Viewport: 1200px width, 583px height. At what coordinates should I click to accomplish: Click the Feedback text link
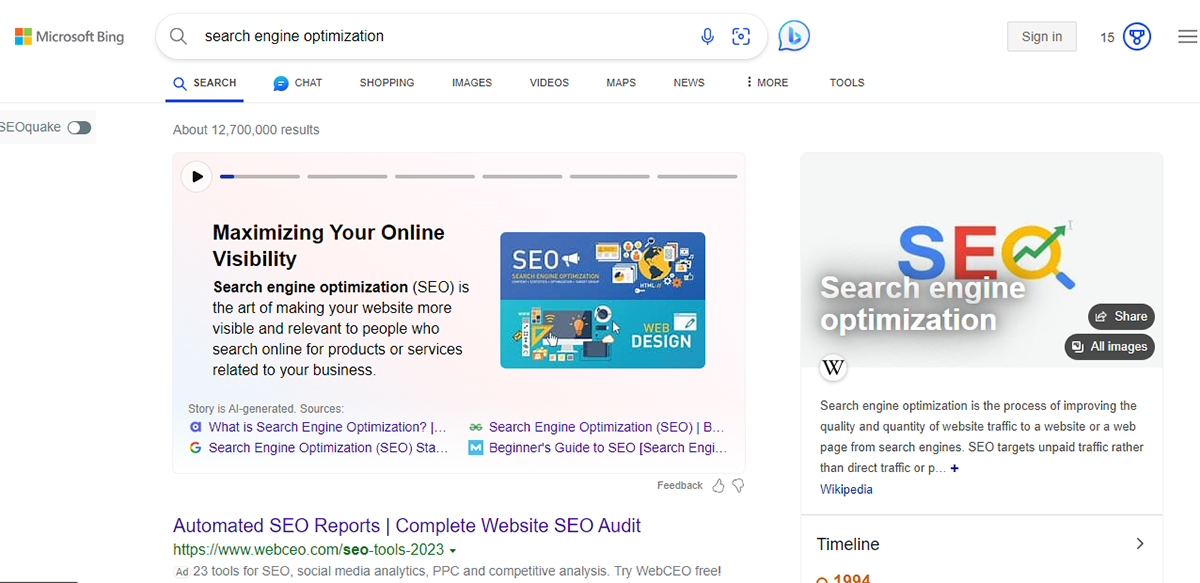[680, 486]
